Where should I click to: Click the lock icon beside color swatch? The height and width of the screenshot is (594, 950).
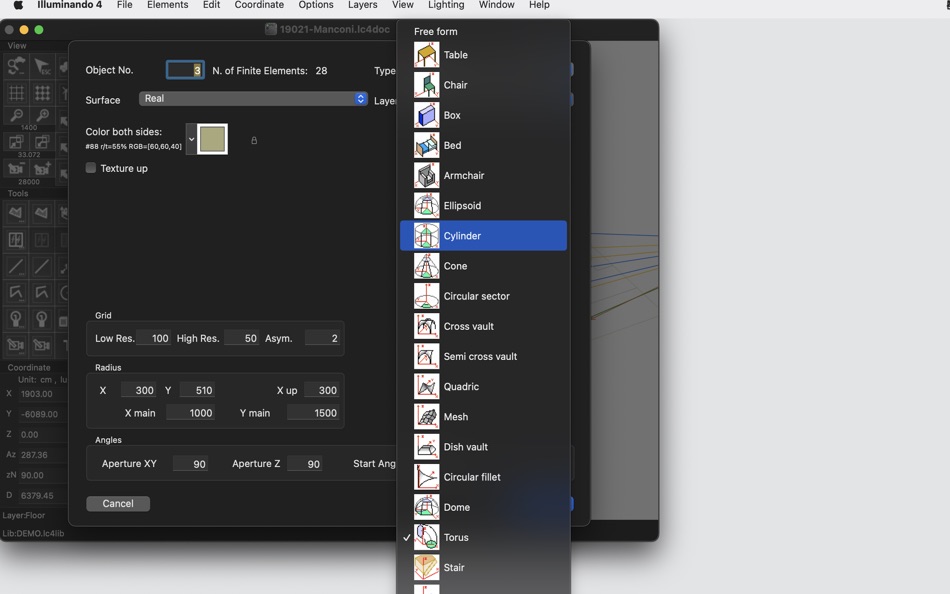pyautogui.click(x=254, y=141)
